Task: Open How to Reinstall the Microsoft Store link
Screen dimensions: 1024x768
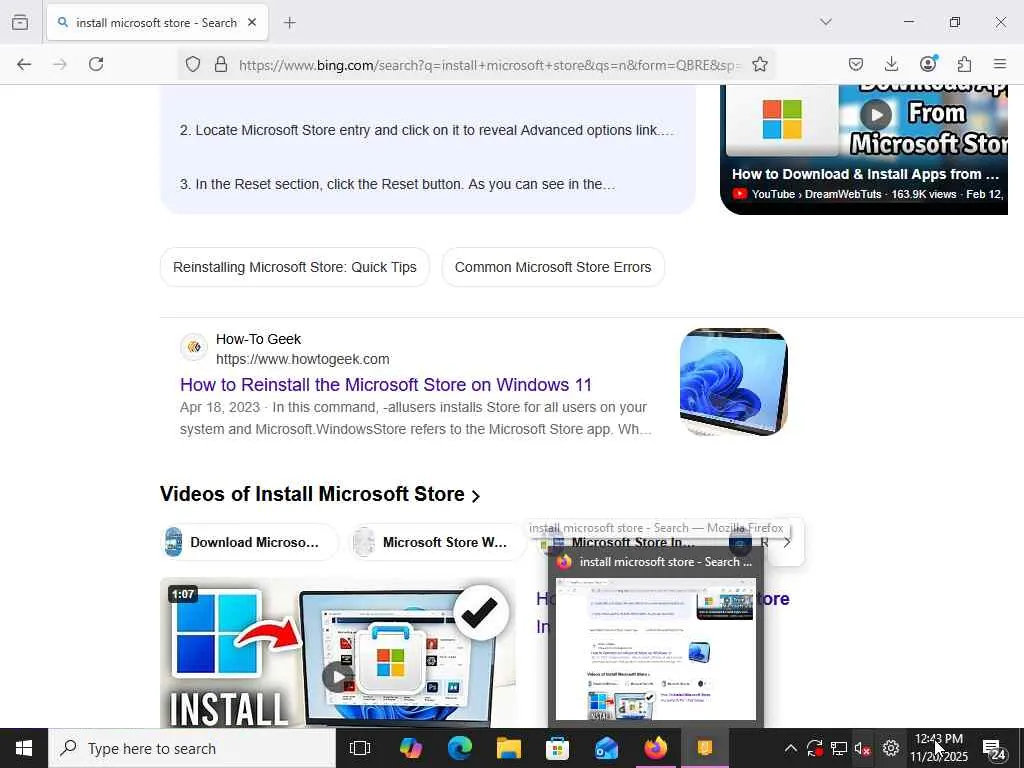Action: coord(386,385)
